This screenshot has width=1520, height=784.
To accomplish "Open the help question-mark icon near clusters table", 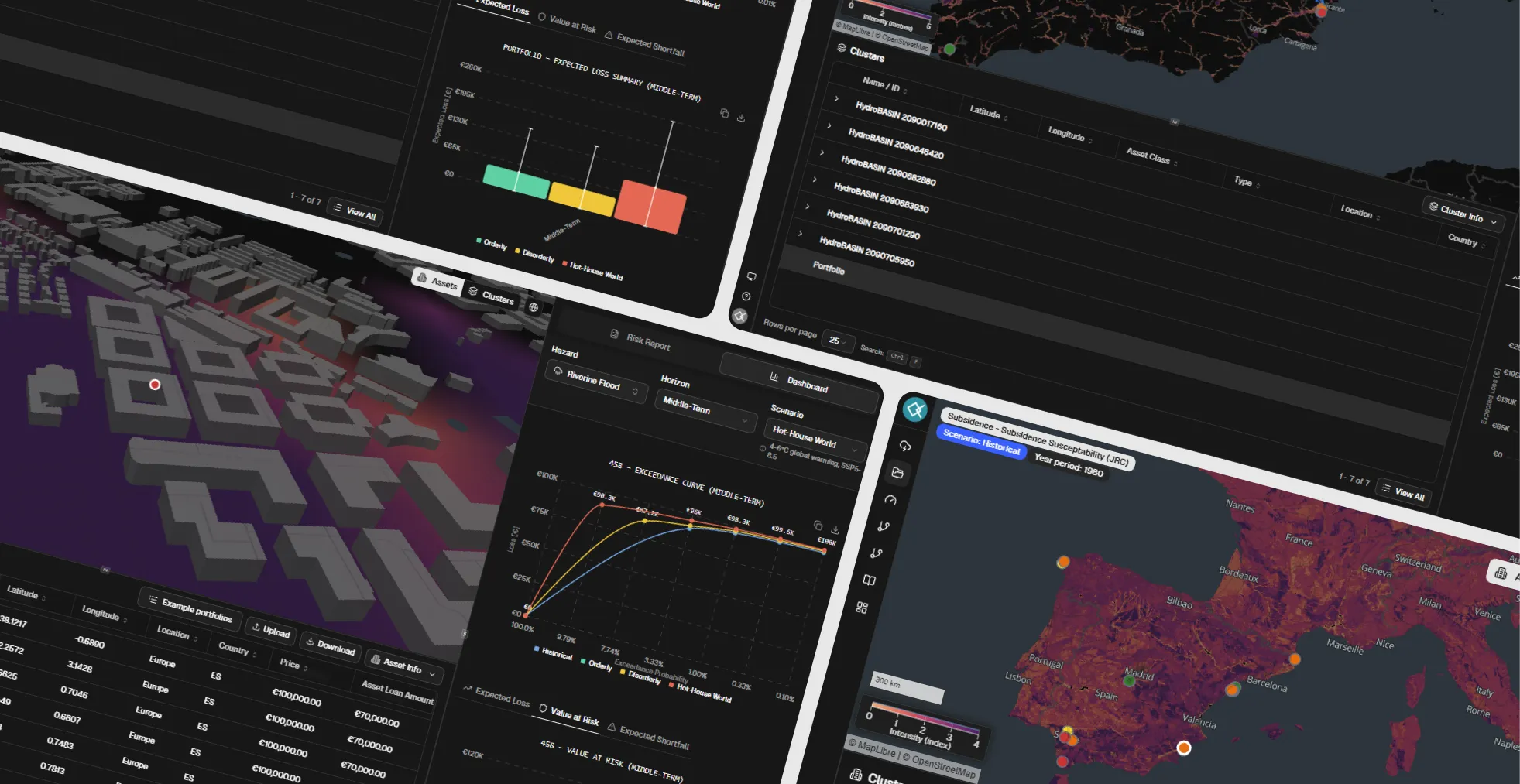I will pyautogui.click(x=746, y=296).
